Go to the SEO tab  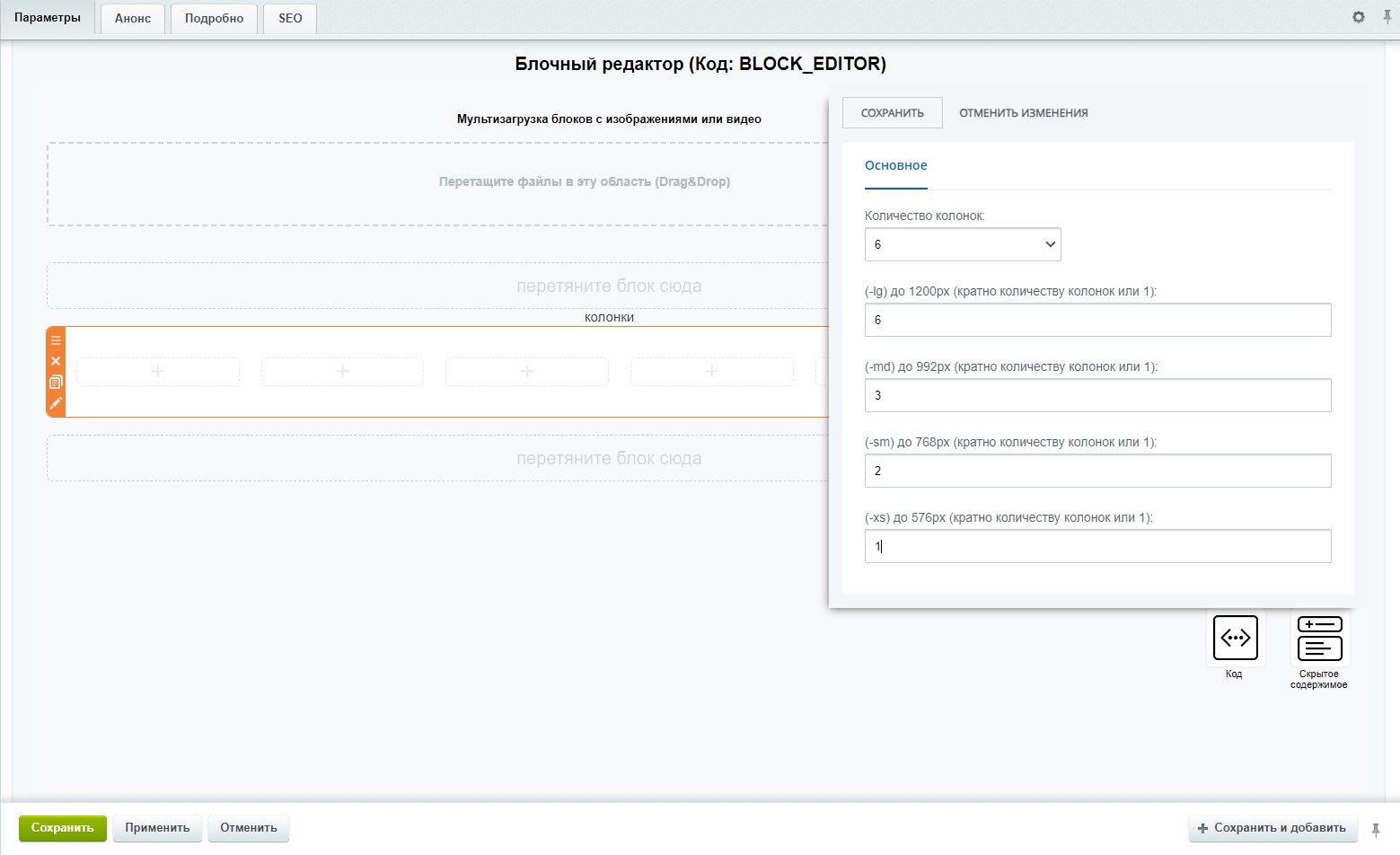(x=290, y=18)
